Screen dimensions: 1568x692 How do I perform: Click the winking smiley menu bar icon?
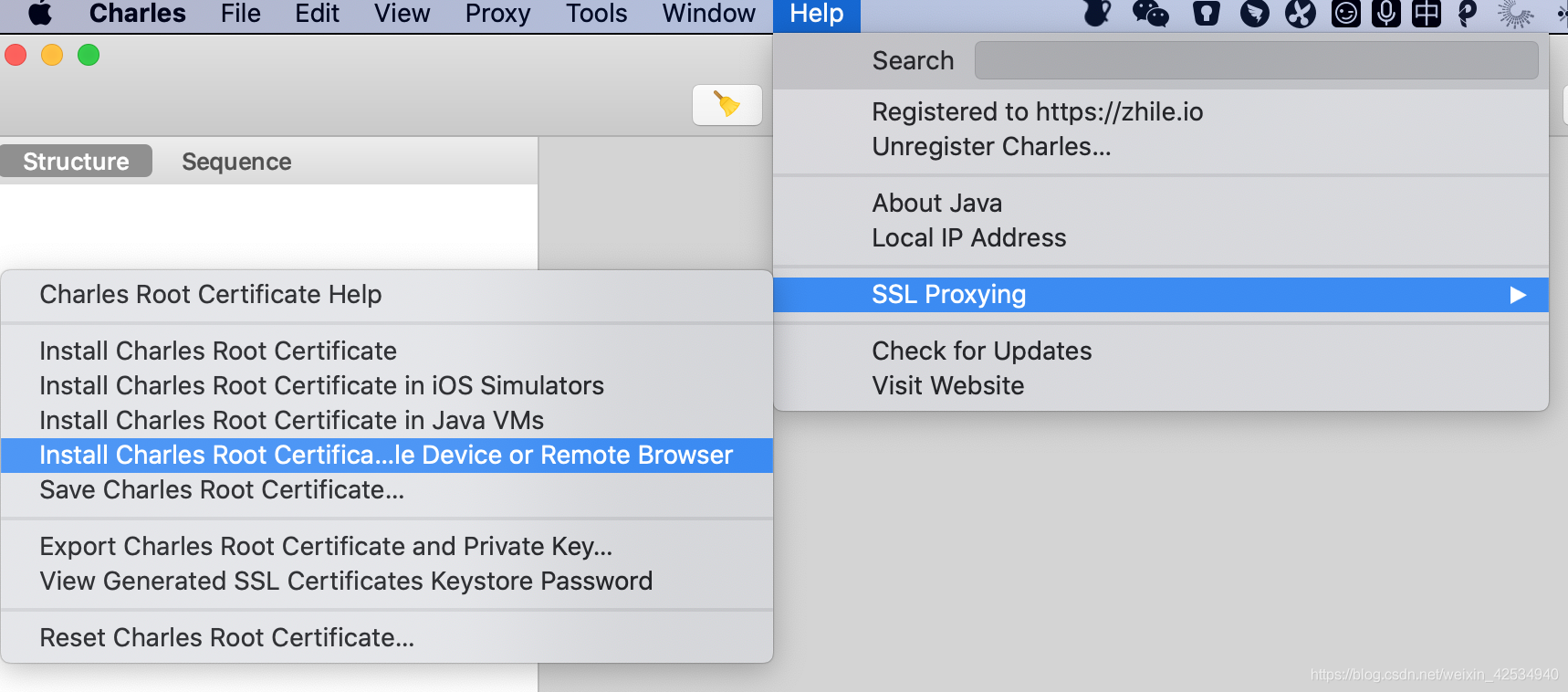point(1345,13)
